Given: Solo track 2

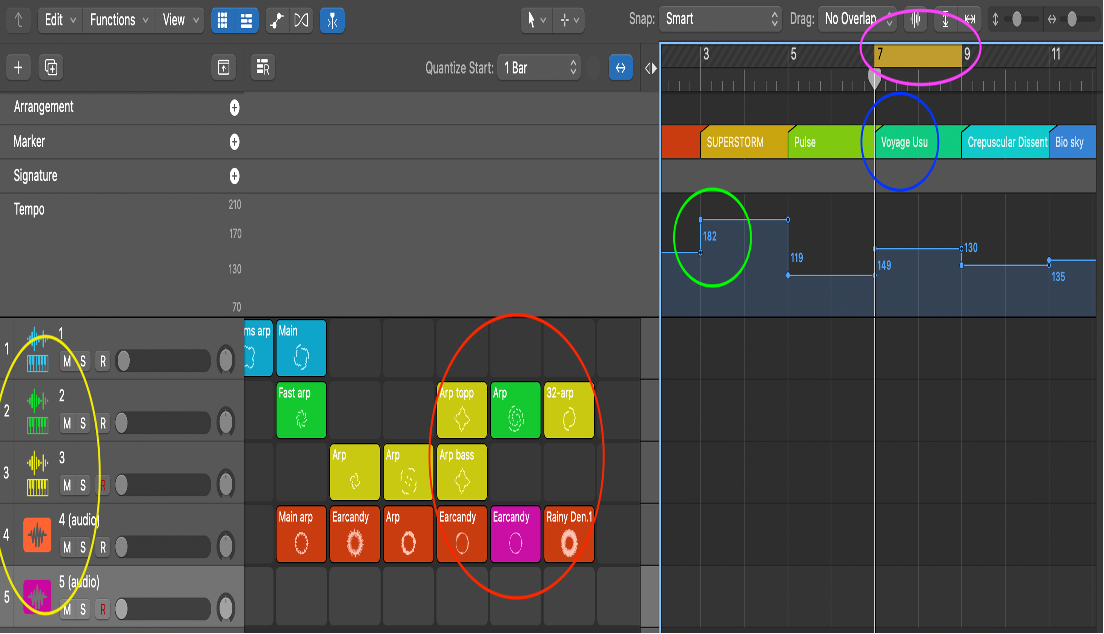Looking at the screenshot, I should coord(84,423).
